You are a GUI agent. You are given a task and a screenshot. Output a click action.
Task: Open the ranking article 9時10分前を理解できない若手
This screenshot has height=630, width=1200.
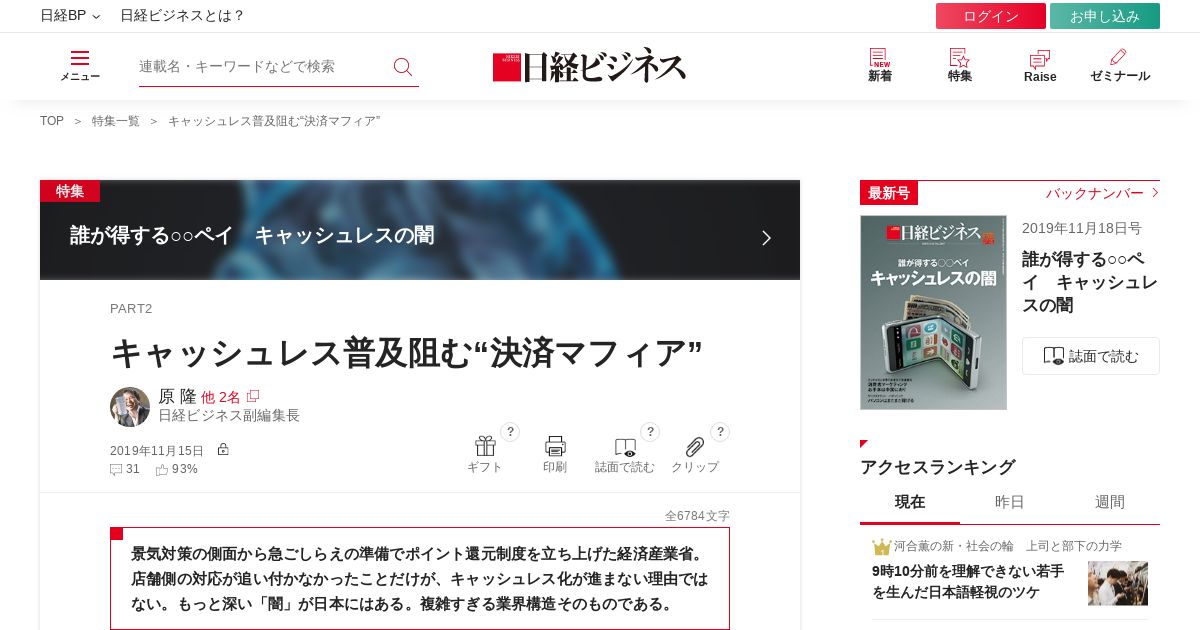[x=968, y=581]
